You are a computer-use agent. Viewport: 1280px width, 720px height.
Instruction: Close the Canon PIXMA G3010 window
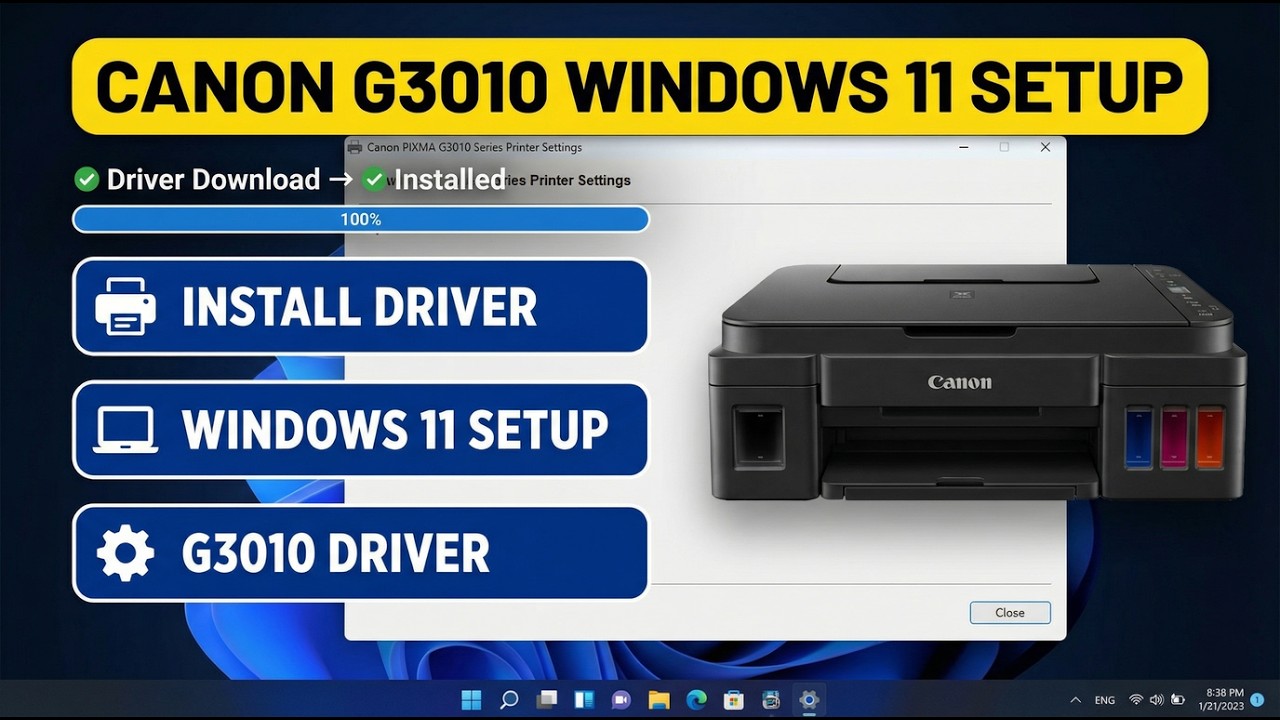click(x=1045, y=147)
